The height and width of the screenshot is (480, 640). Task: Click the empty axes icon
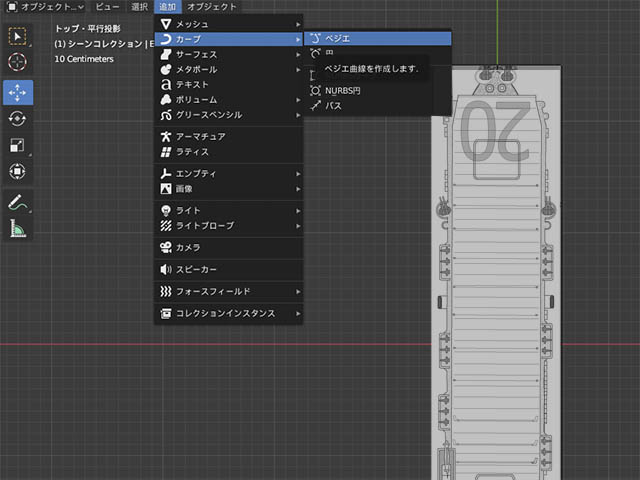click(x=166, y=173)
